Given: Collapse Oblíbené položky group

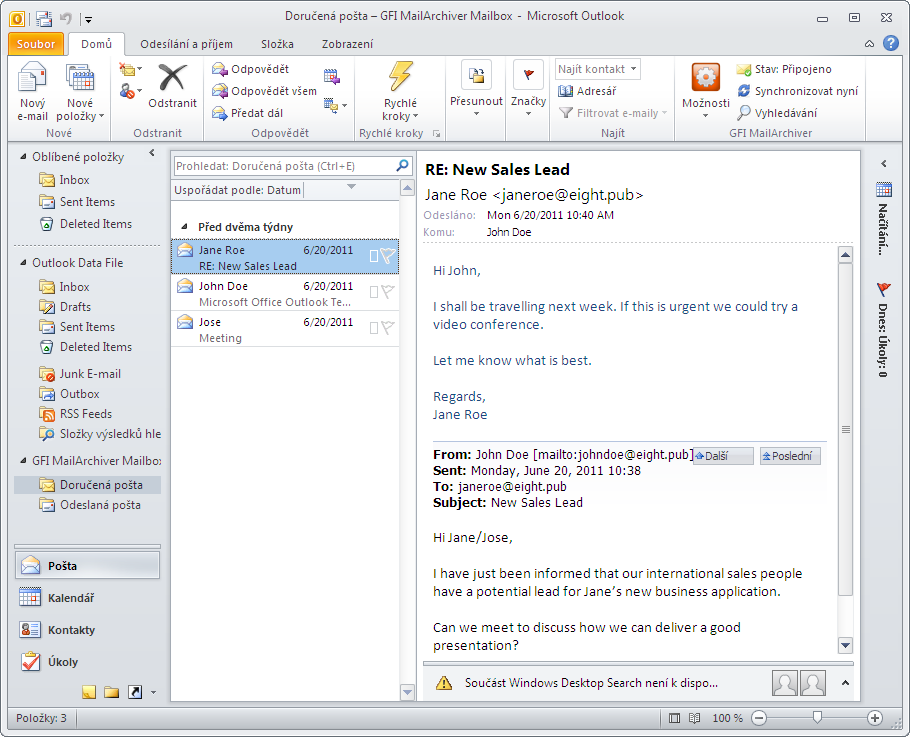Looking at the screenshot, I should [x=23, y=157].
